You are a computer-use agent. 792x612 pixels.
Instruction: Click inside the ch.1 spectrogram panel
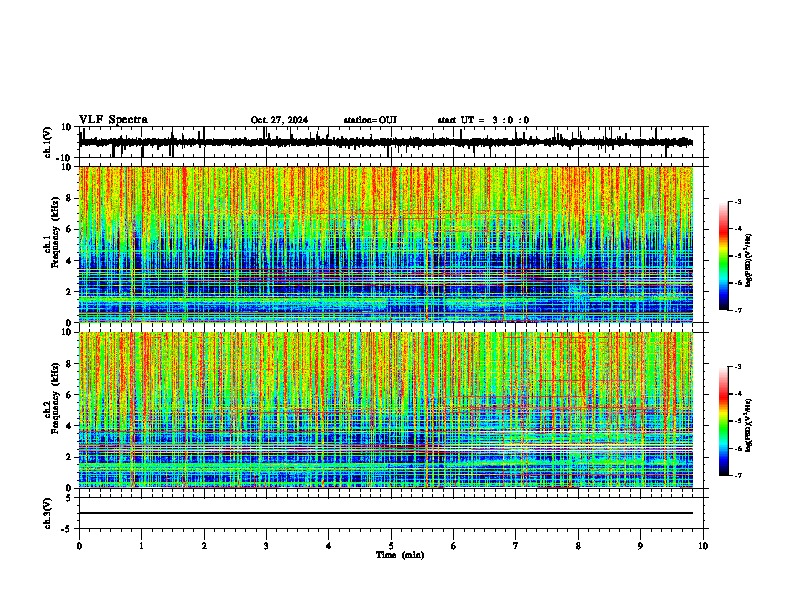point(385,244)
